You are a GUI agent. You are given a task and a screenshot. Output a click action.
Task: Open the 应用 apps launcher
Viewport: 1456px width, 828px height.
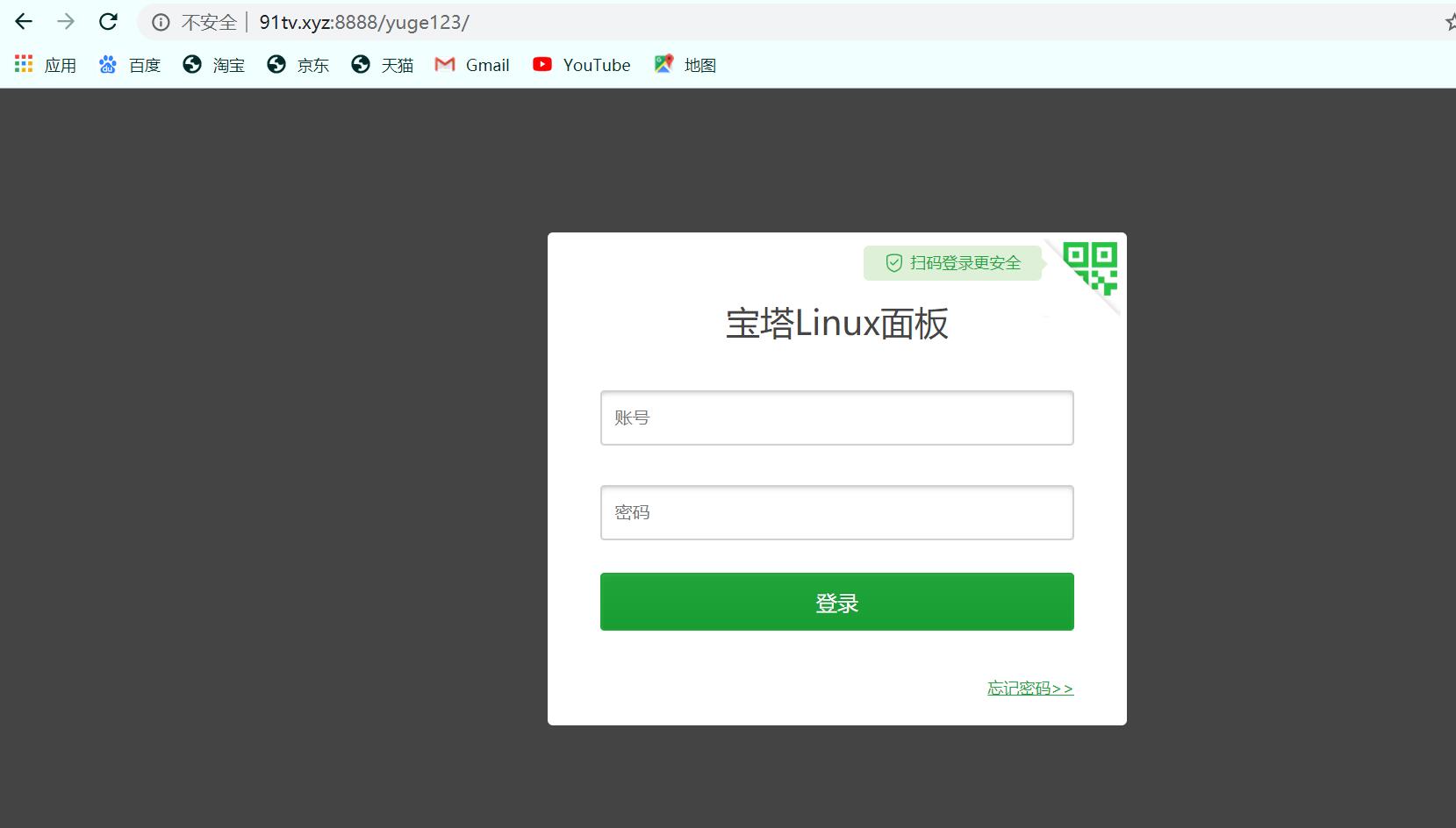45,64
